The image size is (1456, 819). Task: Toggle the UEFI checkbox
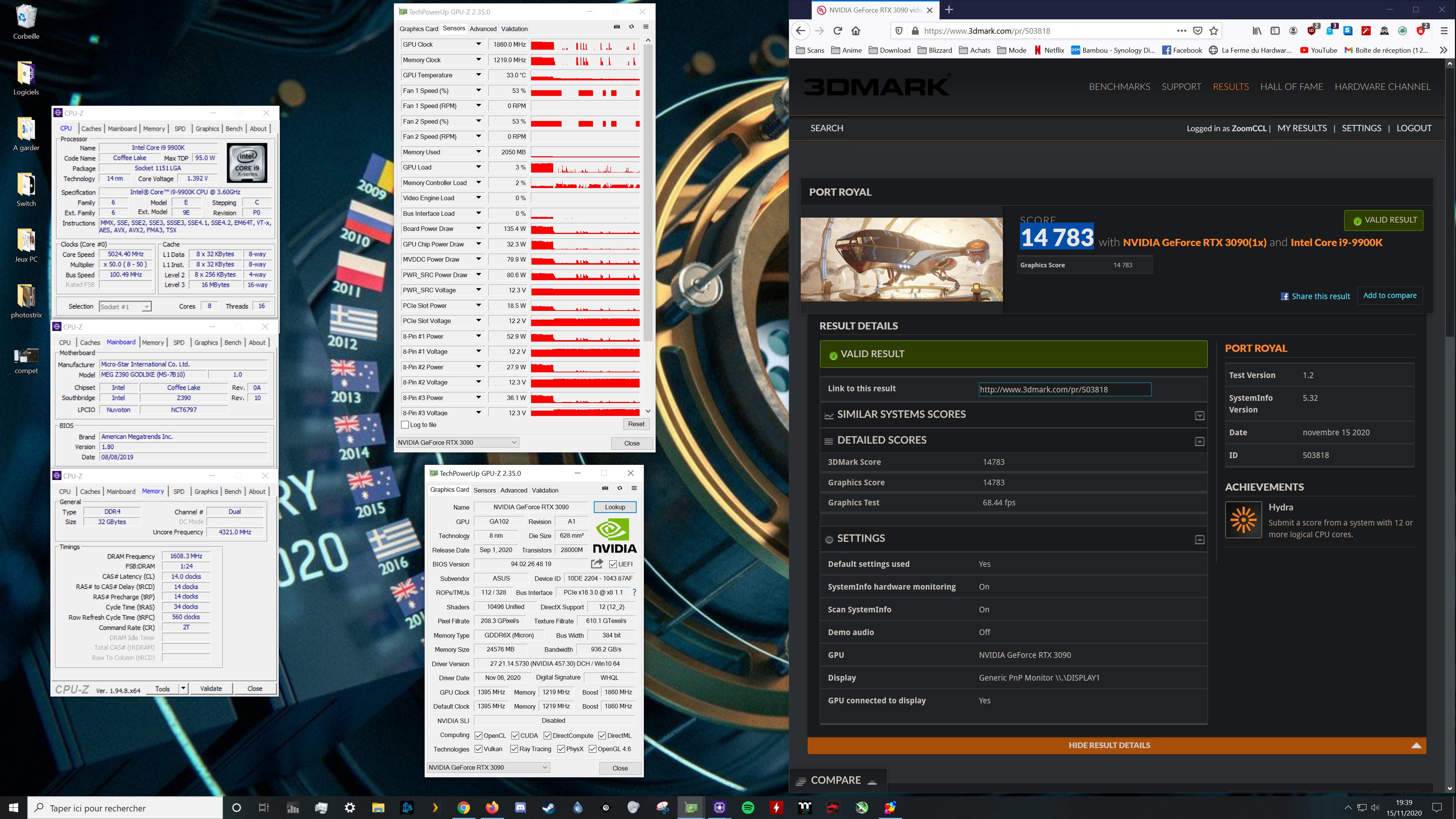click(x=613, y=564)
